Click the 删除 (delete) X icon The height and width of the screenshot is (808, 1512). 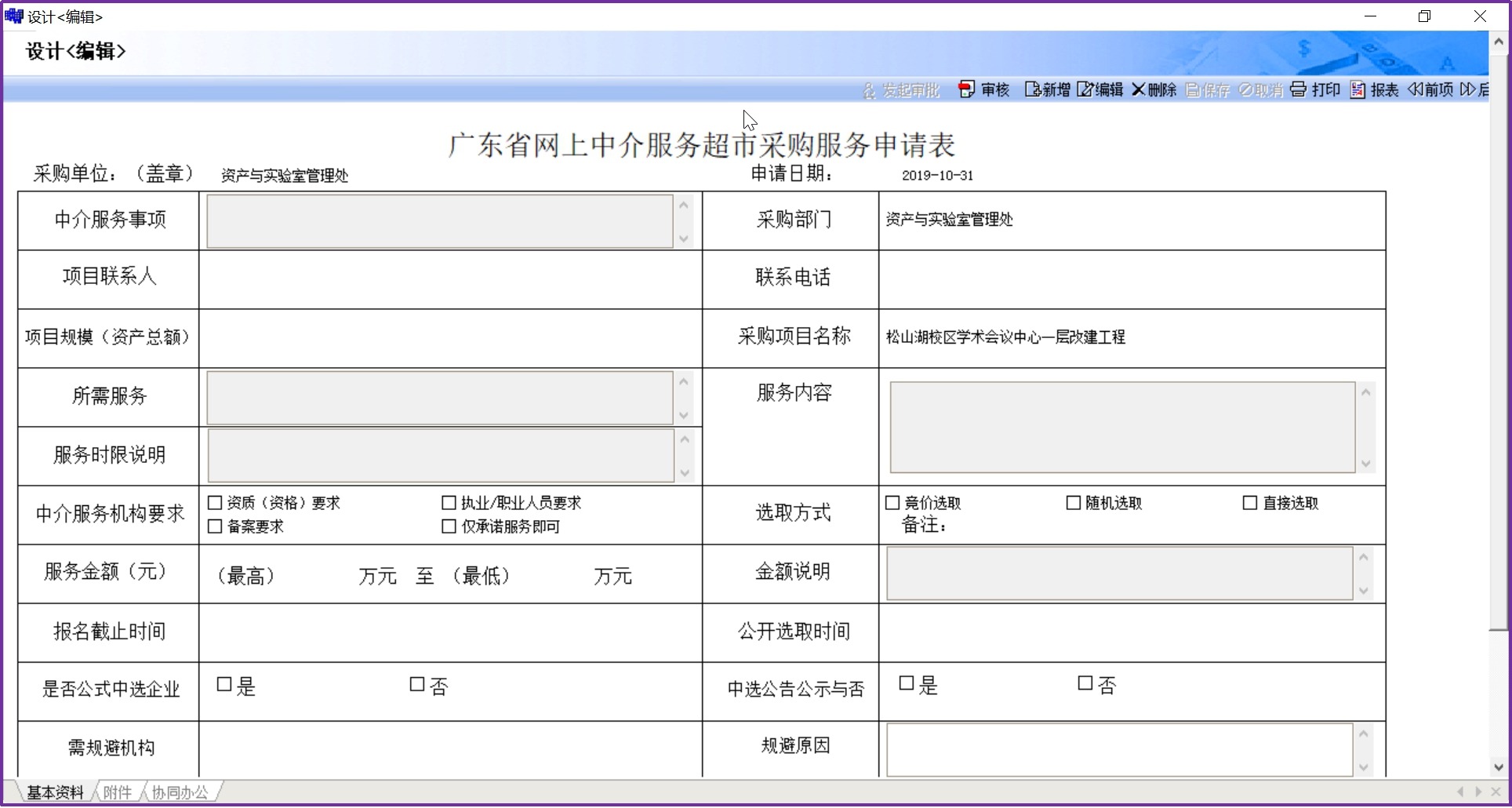point(1138,89)
